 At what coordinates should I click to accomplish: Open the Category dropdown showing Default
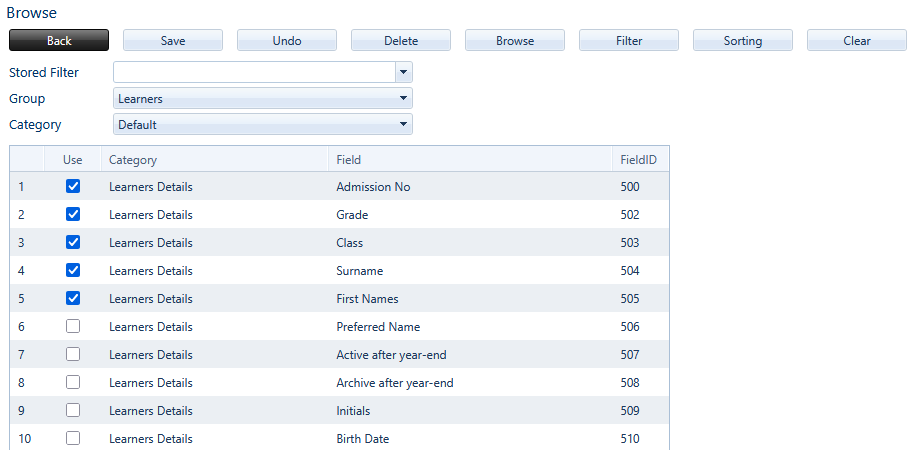pos(263,124)
